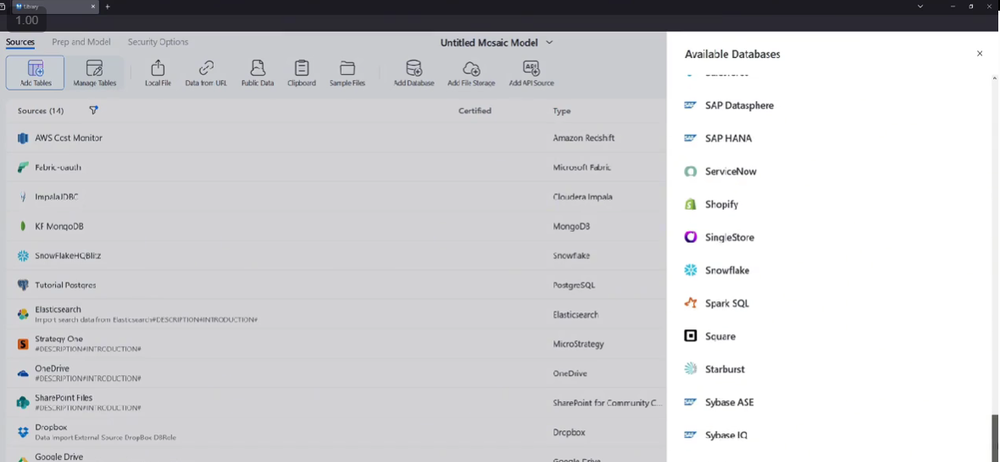Image resolution: width=1000 pixels, height=462 pixels.
Task: Click the Add Database icon
Action: [x=414, y=68]
